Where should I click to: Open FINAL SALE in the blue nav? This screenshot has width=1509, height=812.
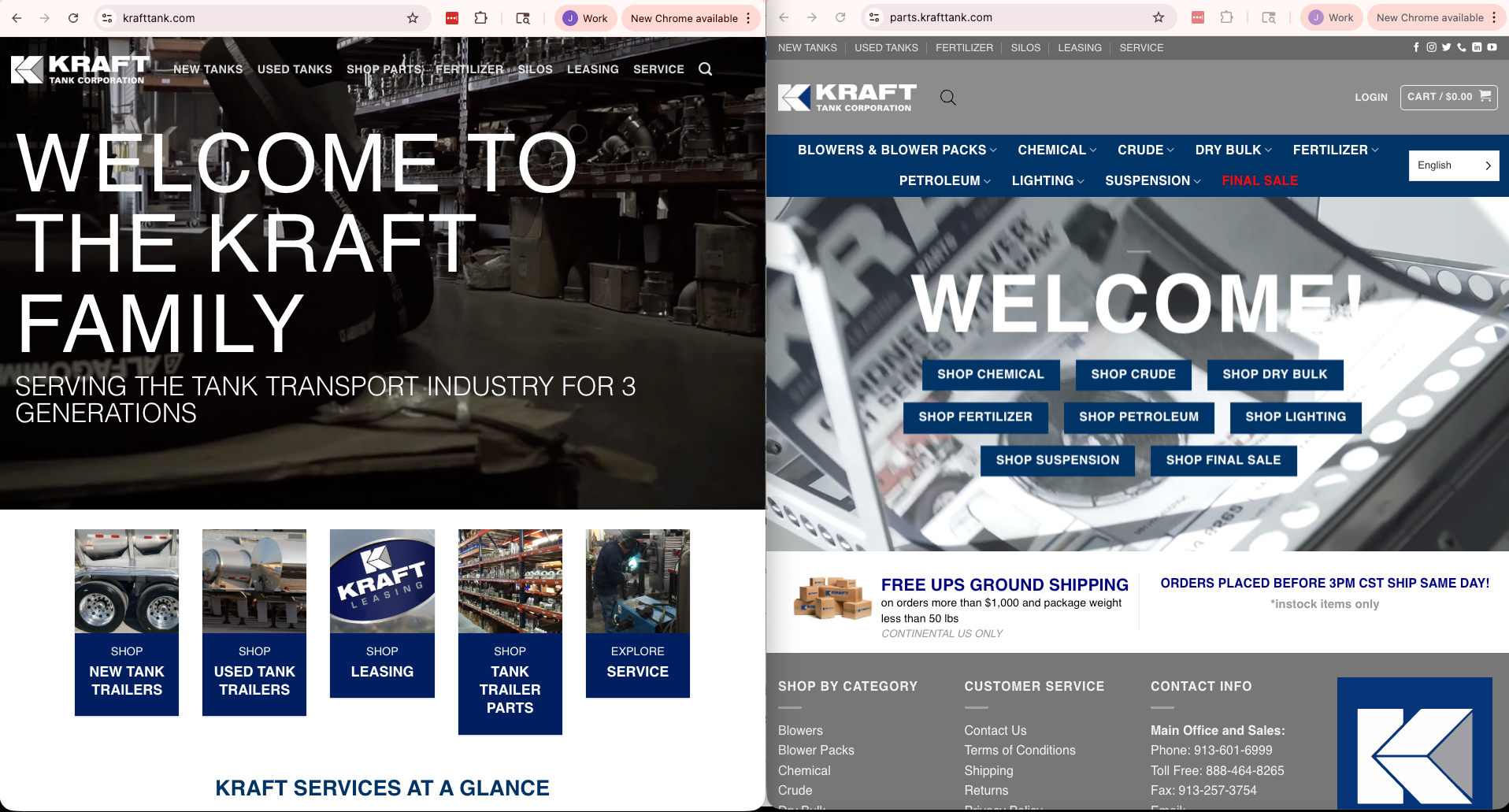pos(1260,180)
